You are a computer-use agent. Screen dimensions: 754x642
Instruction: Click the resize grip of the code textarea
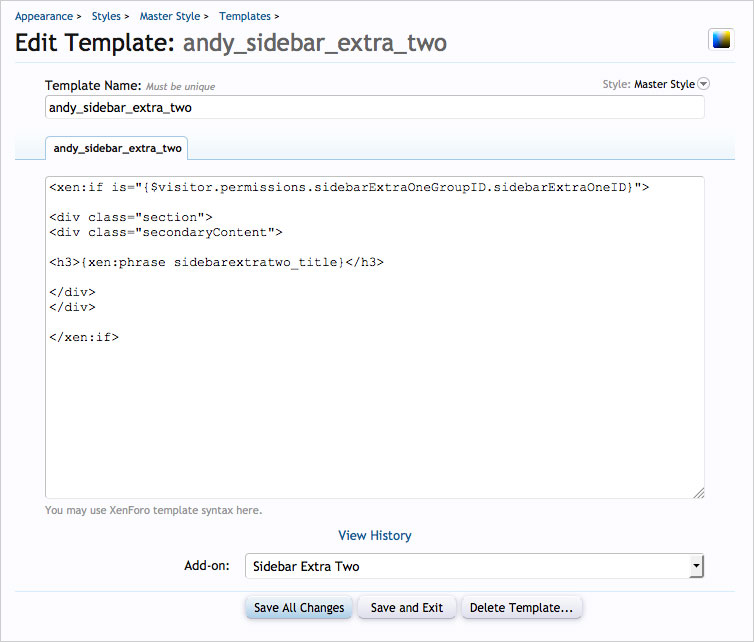pos(698,492)
